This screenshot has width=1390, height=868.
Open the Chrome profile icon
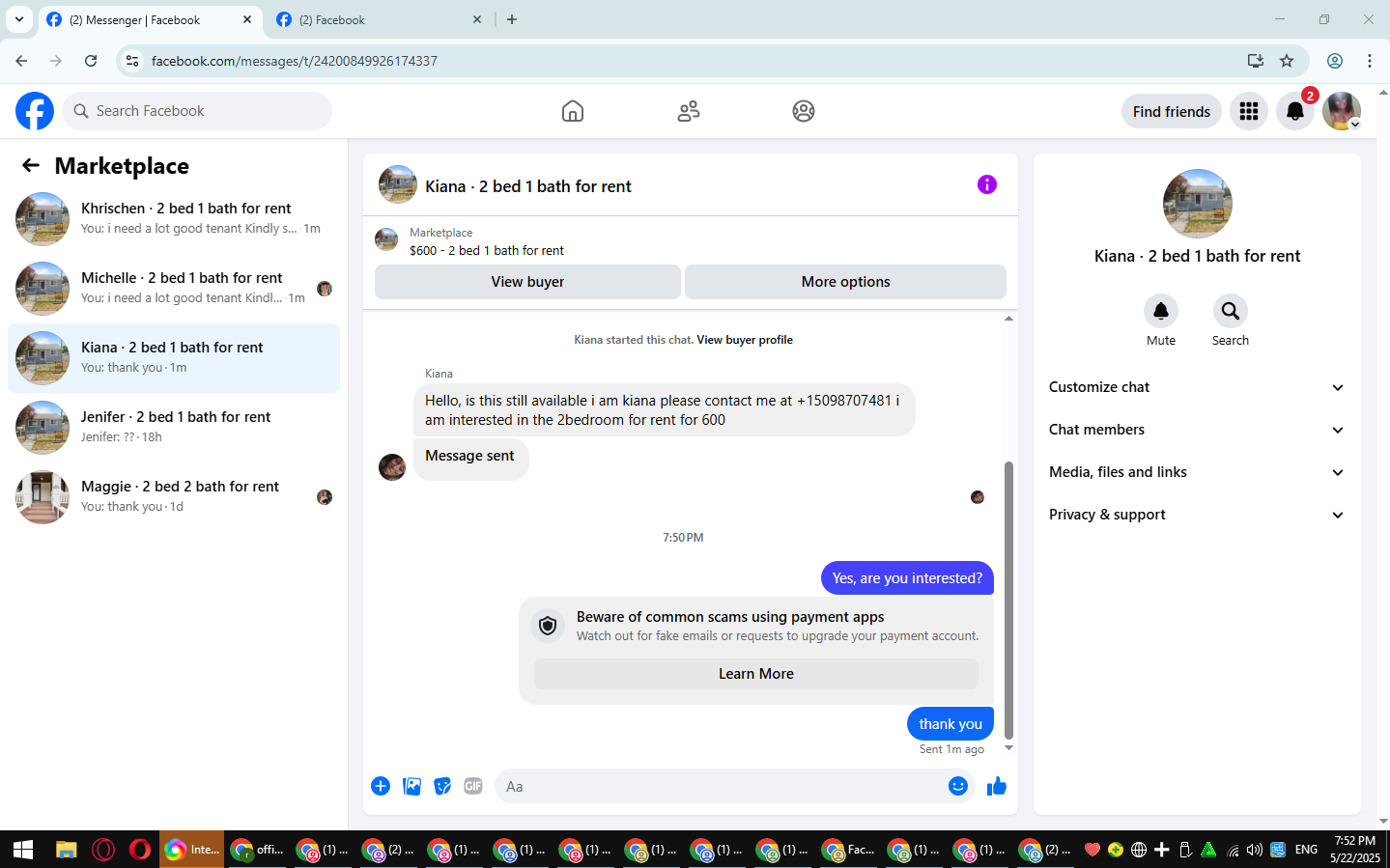tap(1335, 61)
